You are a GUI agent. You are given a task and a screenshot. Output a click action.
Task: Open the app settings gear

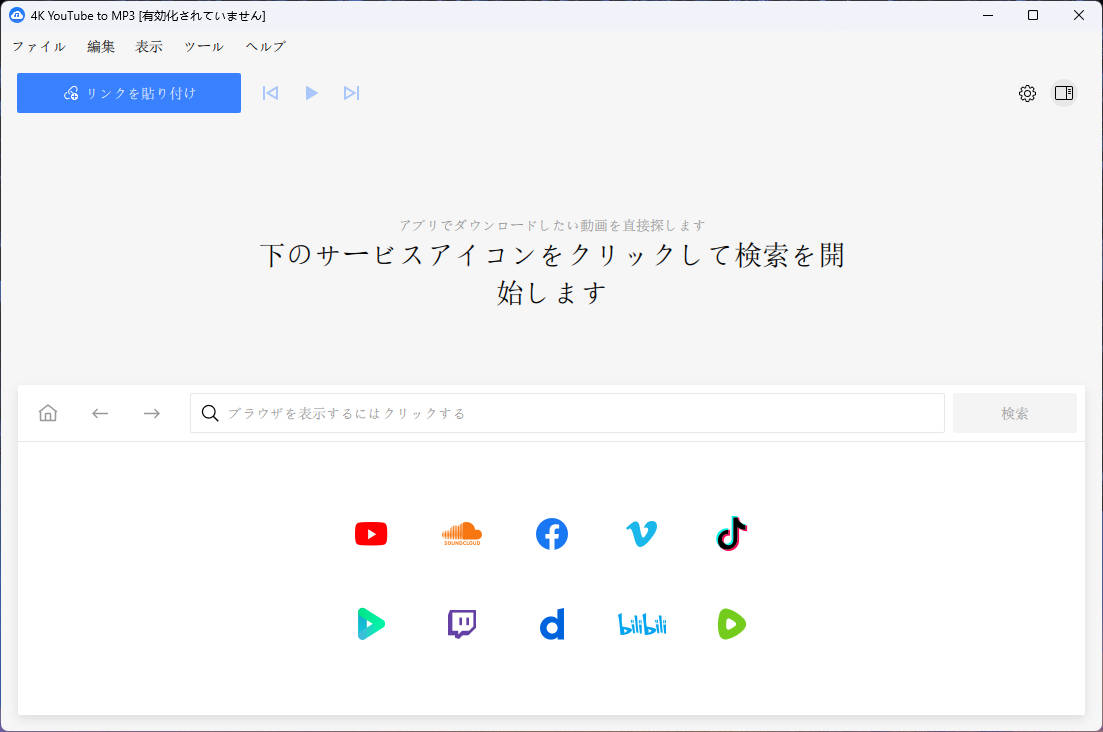click(1027, 92)
